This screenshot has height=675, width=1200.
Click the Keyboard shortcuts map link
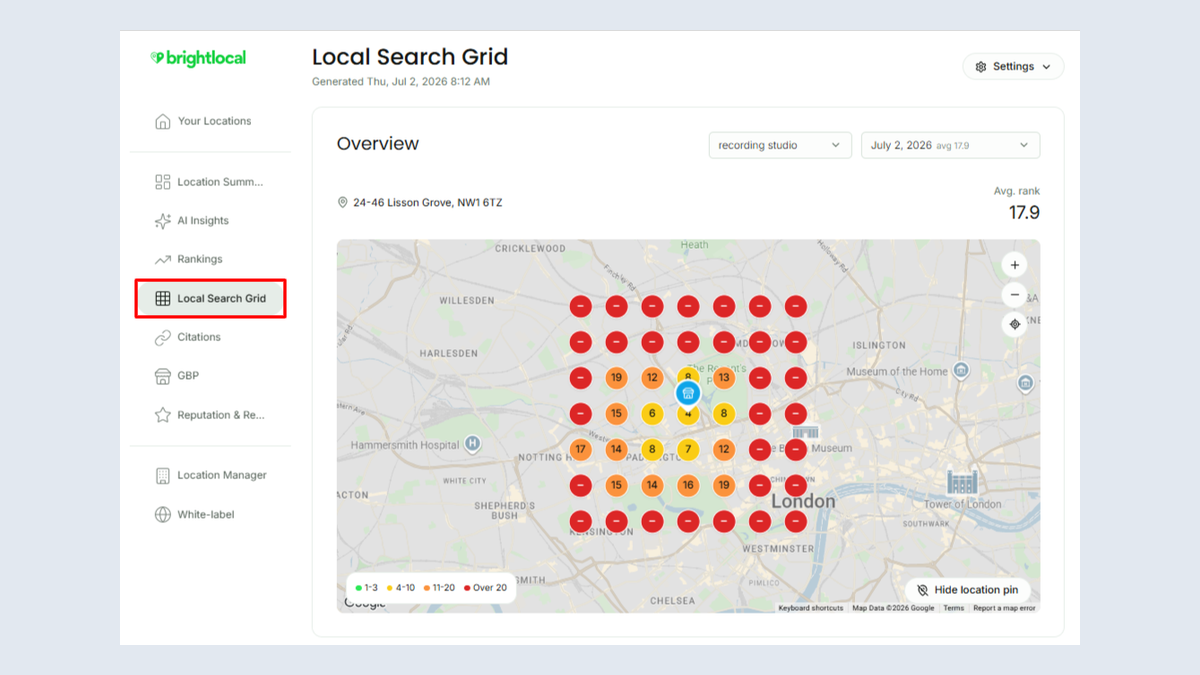point(811,608)
